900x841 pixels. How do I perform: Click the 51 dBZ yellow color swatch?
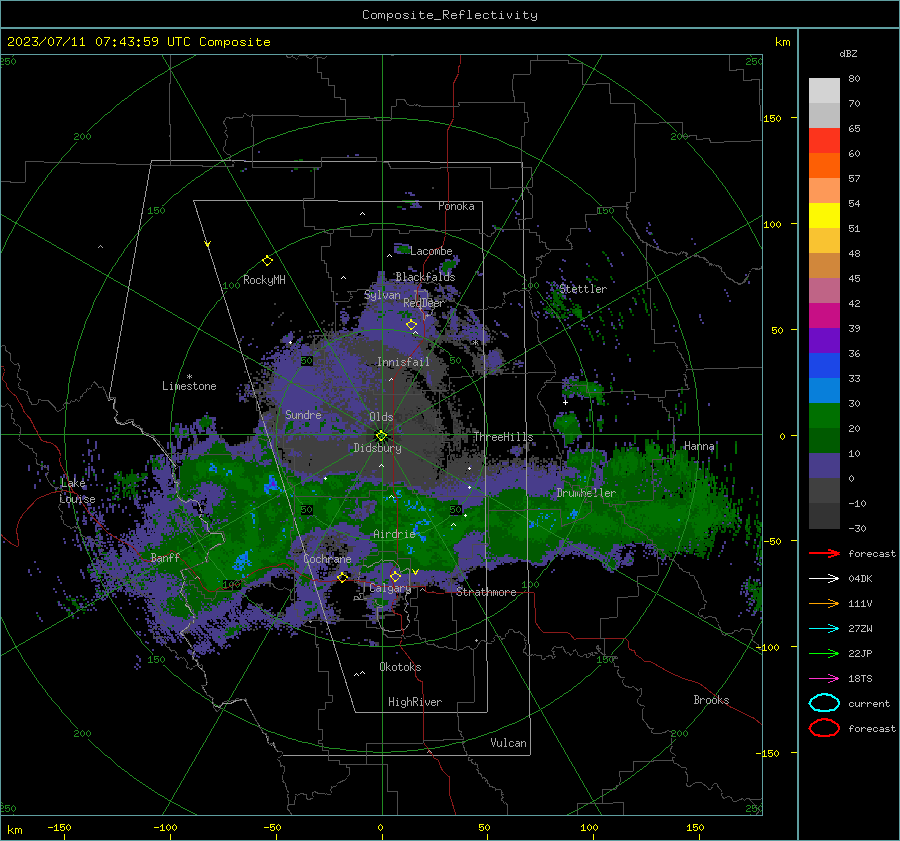[x=824, y=215]
